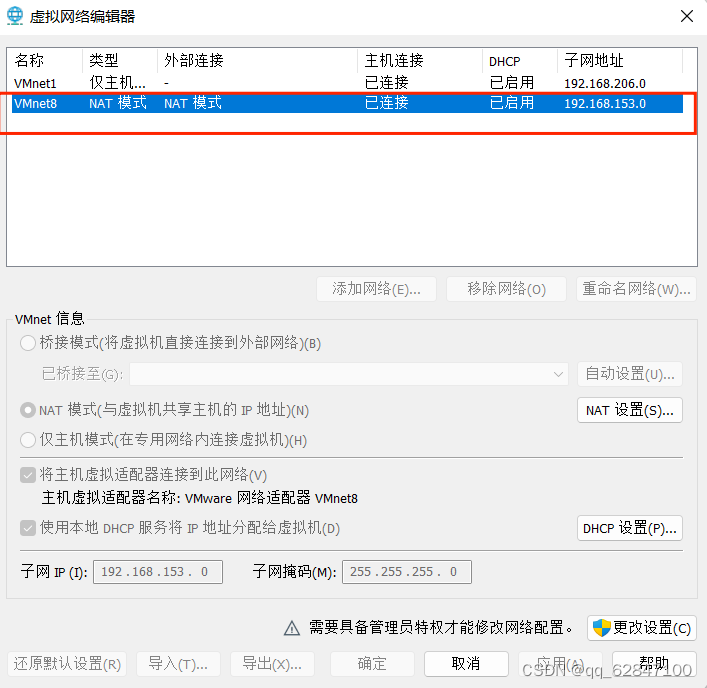
Task: Click the 名称 column header
Action: [45, 60]
